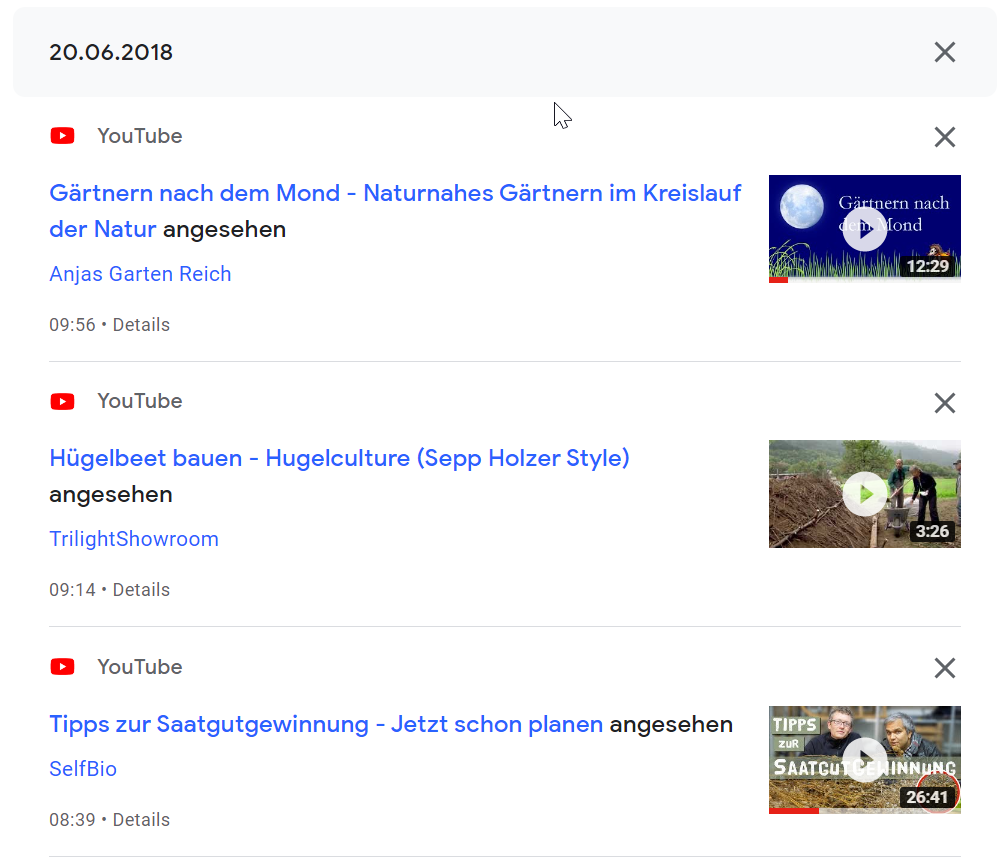Remove the Tipps zur Saatgutgewinnung entry
Viewport: 1006px width, 863px height.
[x=944, y=668]
